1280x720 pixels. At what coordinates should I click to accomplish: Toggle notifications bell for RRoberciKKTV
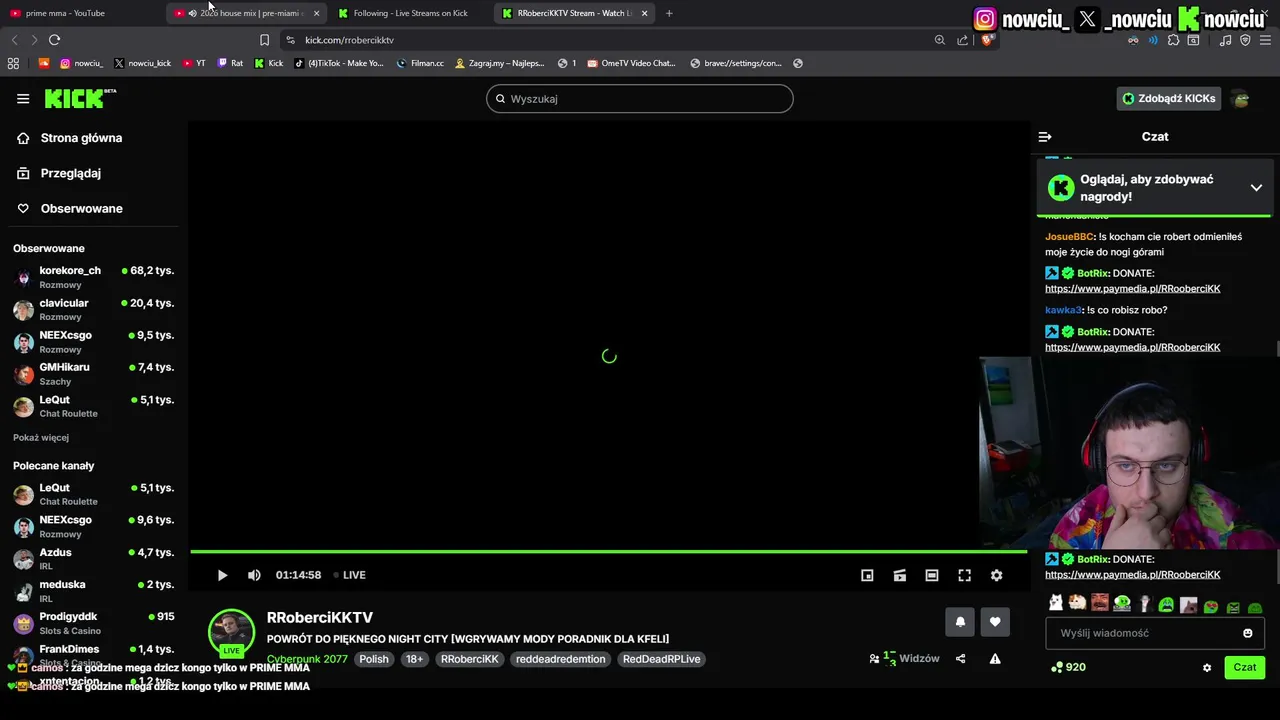tap(960, 621)
